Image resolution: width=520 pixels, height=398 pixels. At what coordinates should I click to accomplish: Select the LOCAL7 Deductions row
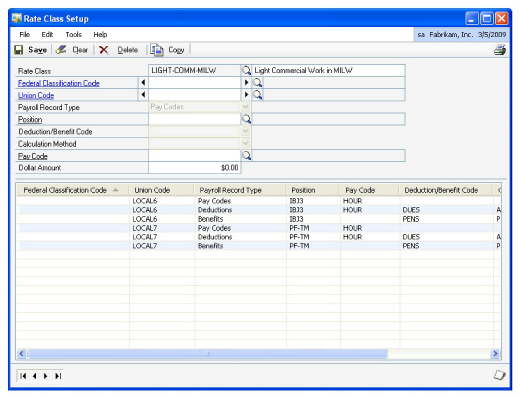pos(259,237)
